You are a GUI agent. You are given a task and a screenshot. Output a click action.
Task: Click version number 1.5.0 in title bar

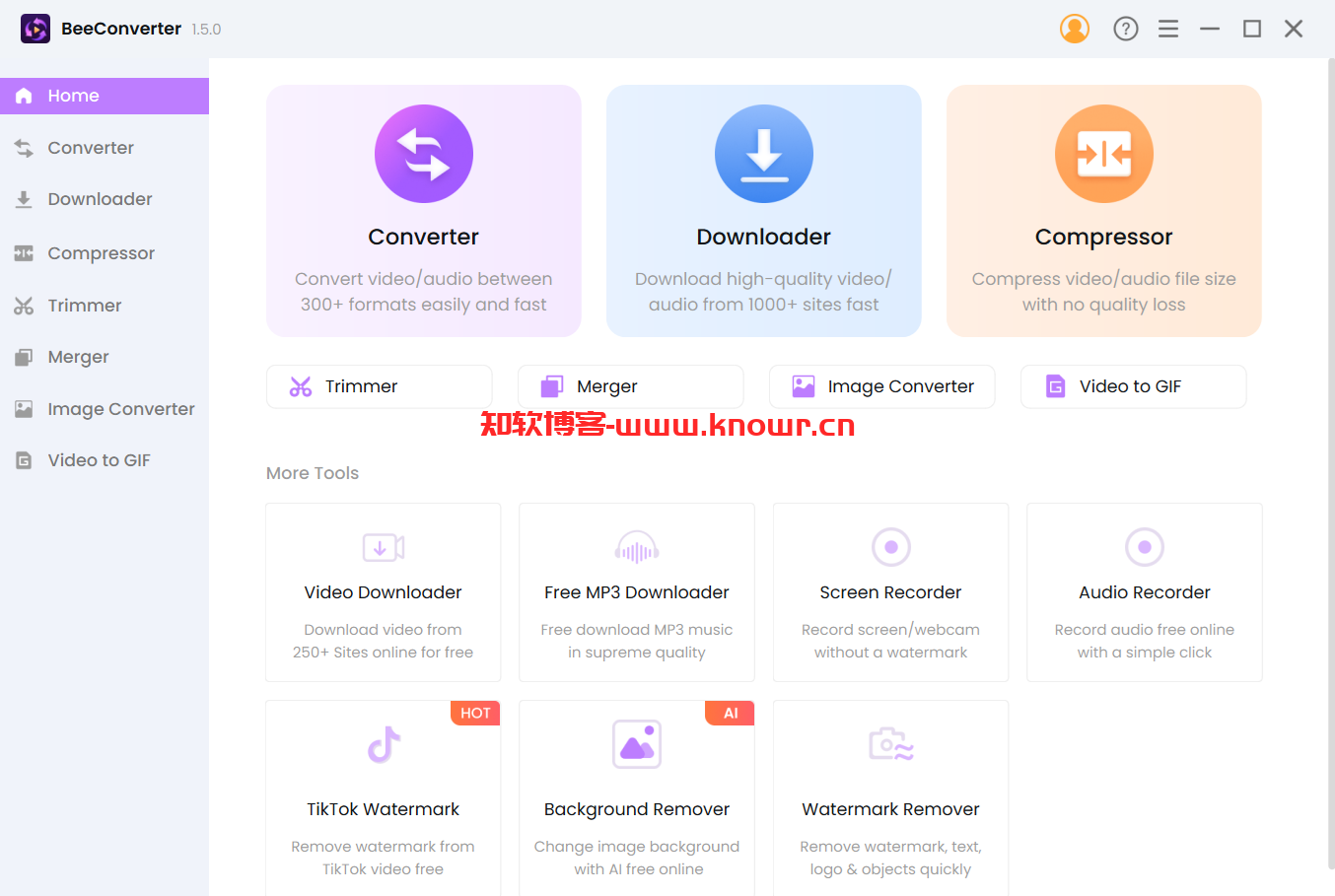tap(206, 30)
